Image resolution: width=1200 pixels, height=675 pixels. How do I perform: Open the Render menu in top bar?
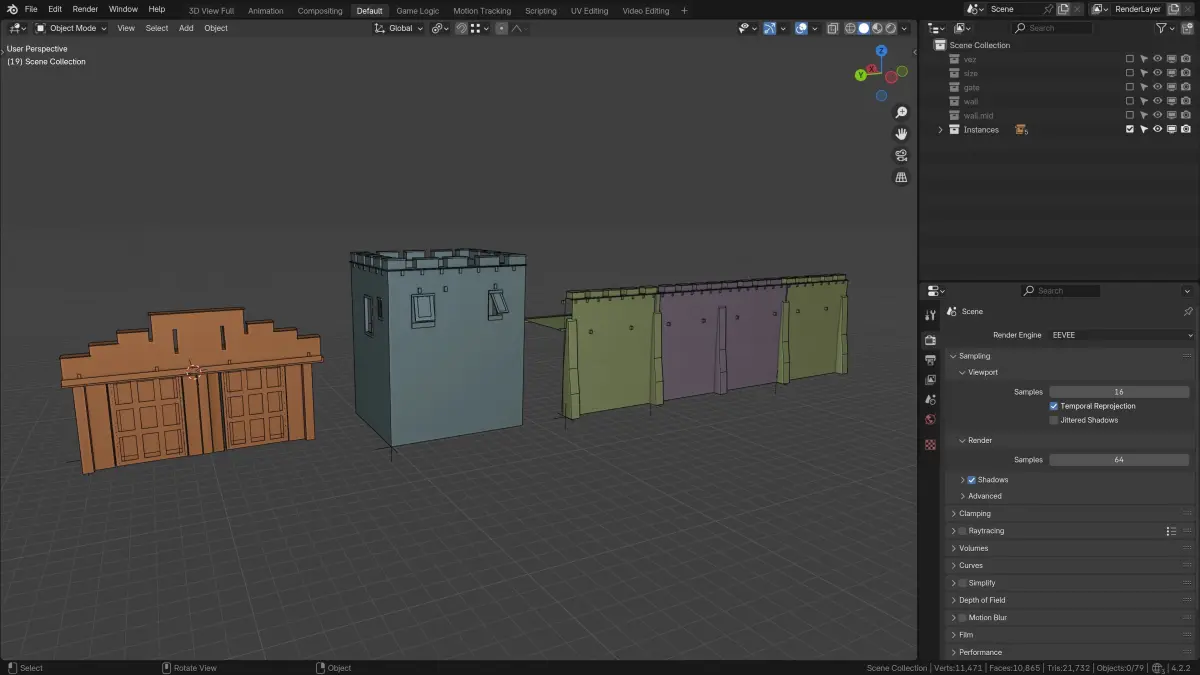[85, 9]
